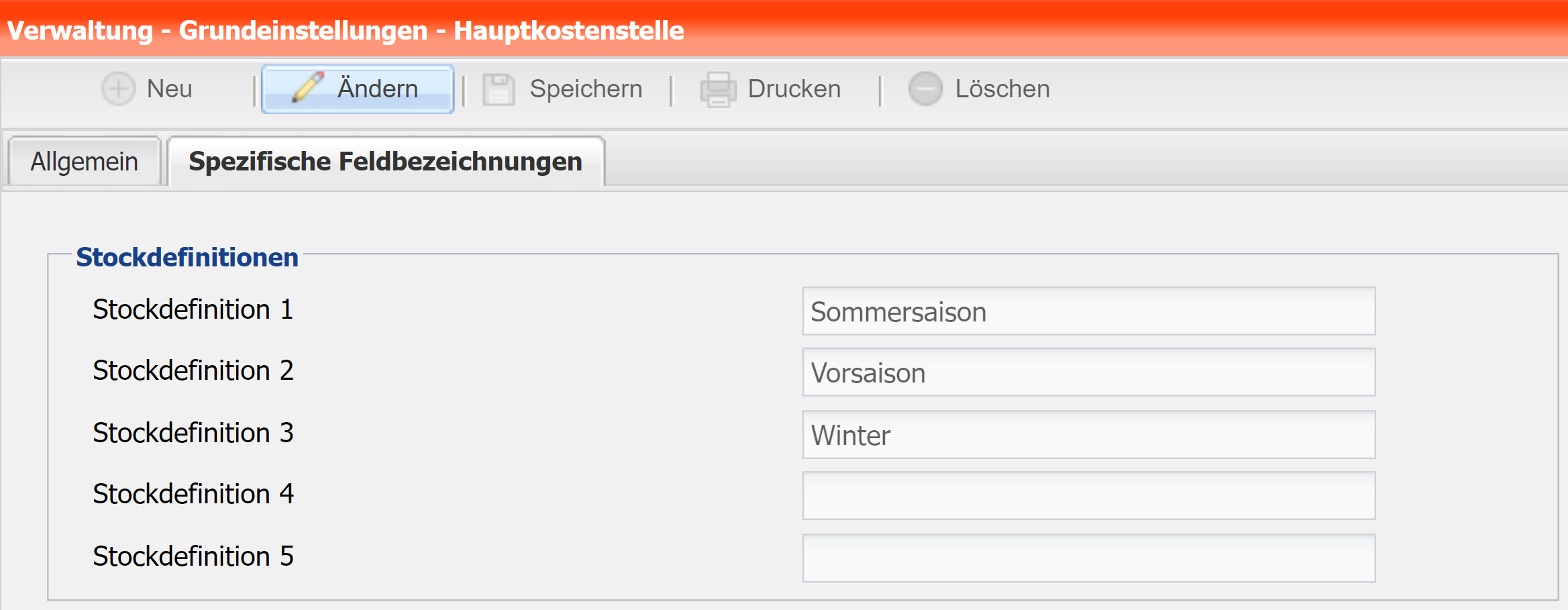This screenshot has width=1568, height=610.
Task: Click the Stockdefinitionen group heading
Action: tap(187, 257)
